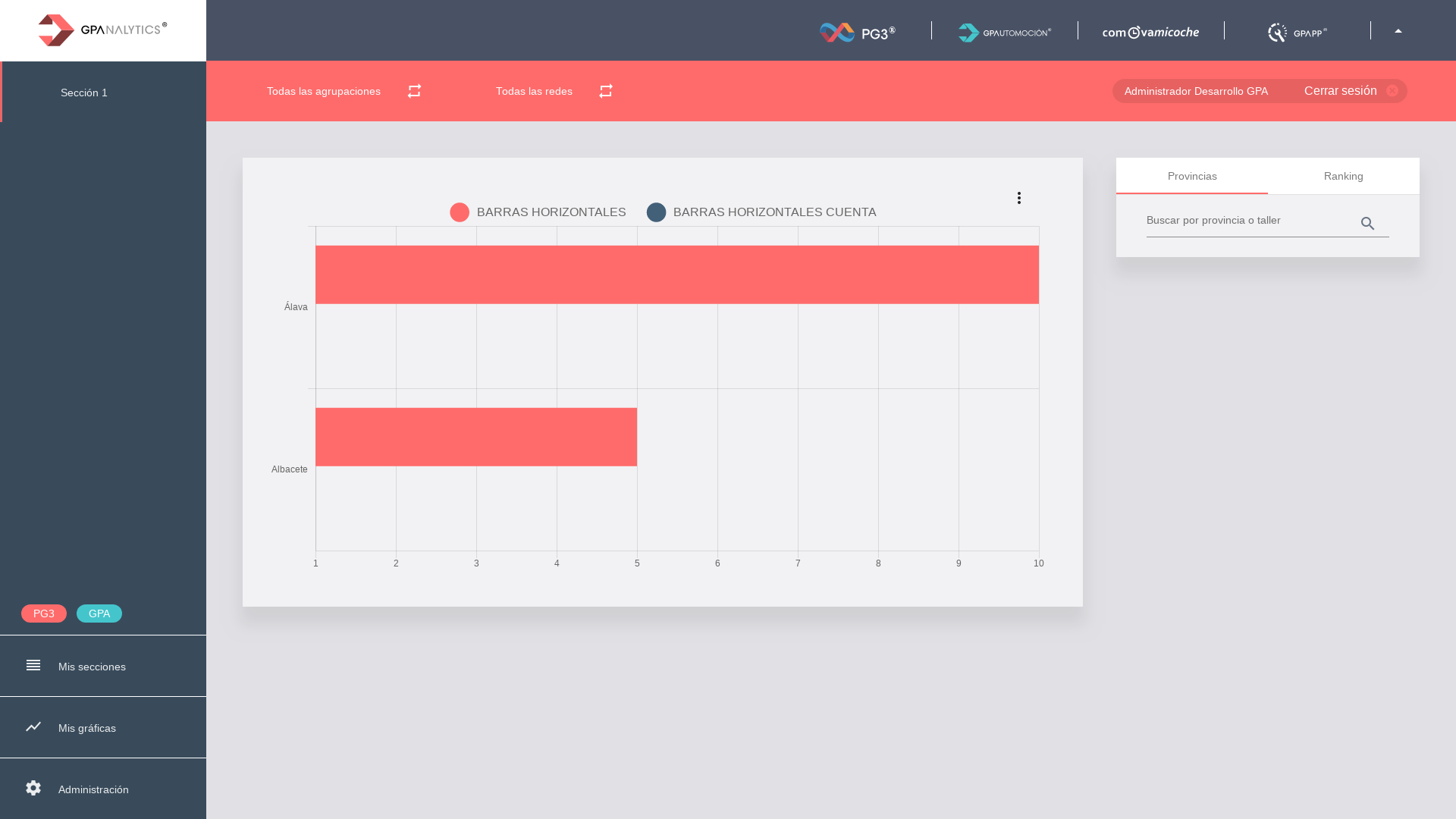Click the search magnifier icon
Viewport: 1456px width, 819px height.
(x=1367, y=224)
